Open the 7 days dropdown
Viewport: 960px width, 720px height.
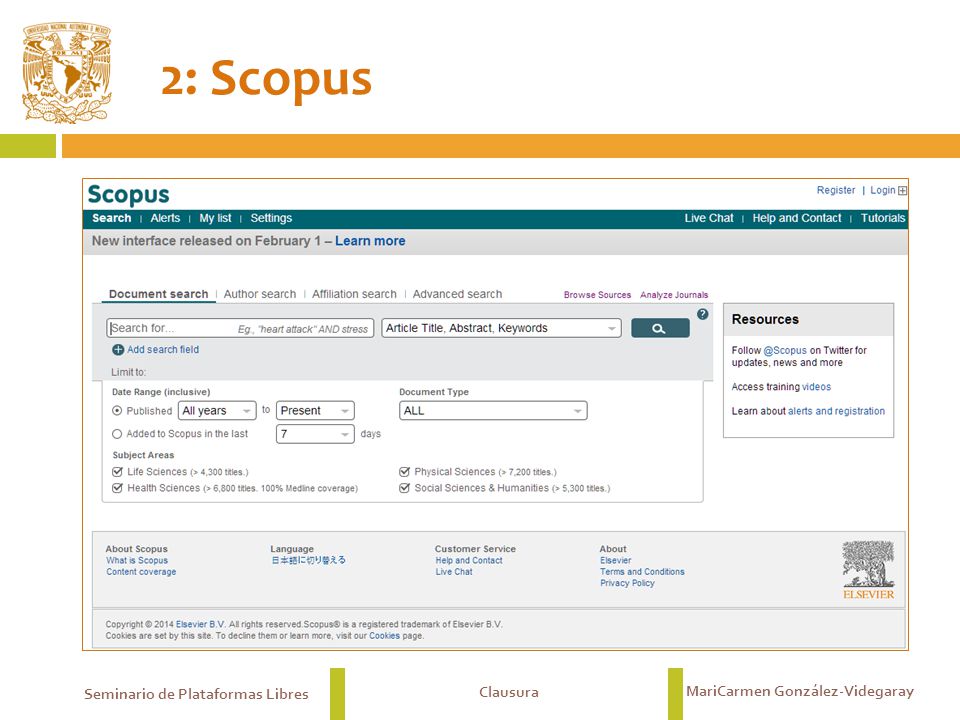coord(315,434)
